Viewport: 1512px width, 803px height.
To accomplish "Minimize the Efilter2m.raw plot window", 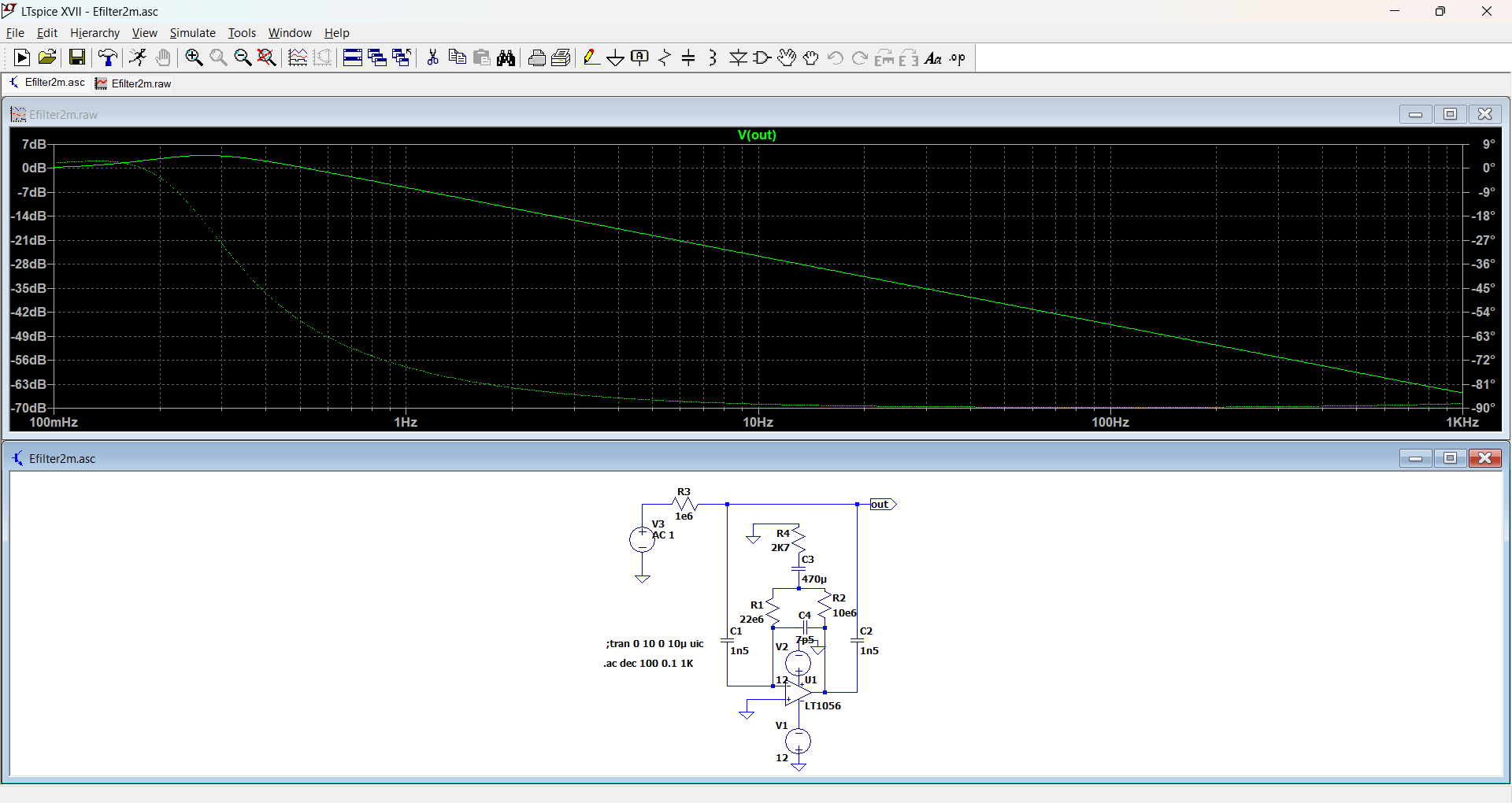I will click(x=1415, y=114).
